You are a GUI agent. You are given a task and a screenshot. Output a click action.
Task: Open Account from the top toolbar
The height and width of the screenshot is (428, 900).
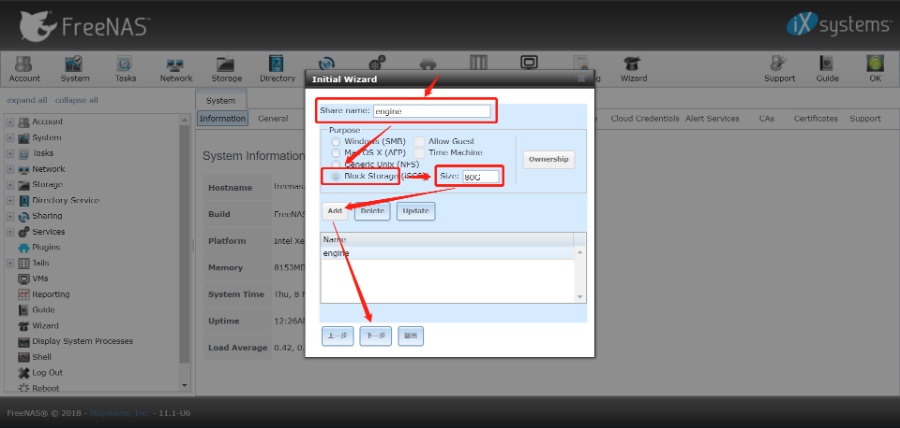[24, 69]
